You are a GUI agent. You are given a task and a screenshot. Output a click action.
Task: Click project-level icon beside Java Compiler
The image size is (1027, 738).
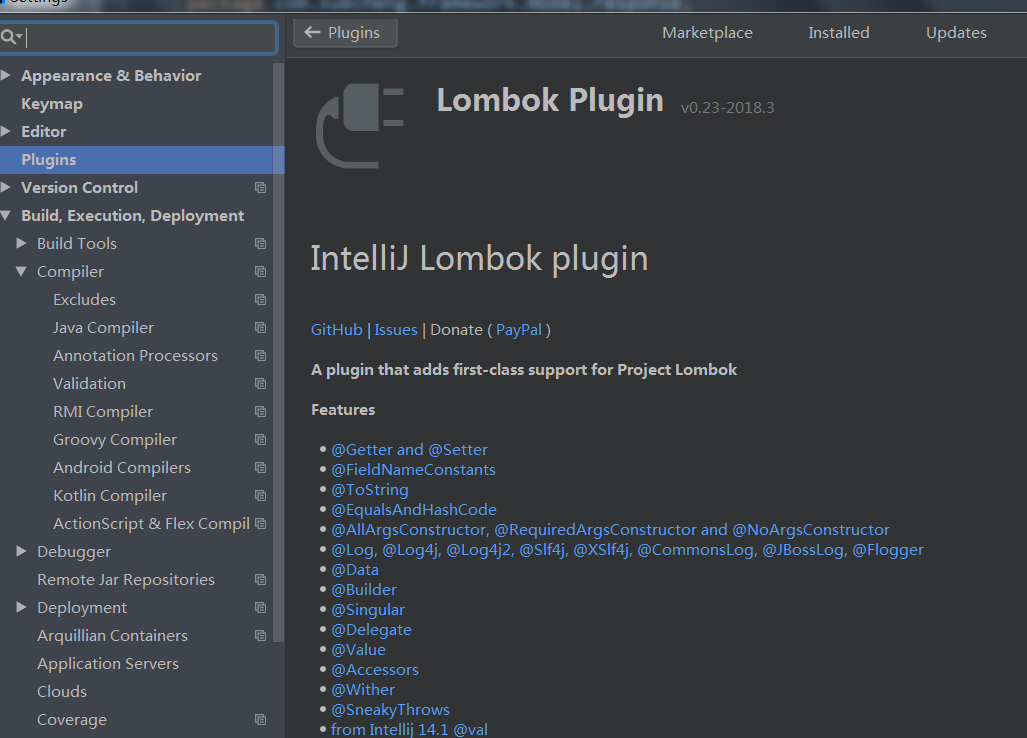coord(261,327)
